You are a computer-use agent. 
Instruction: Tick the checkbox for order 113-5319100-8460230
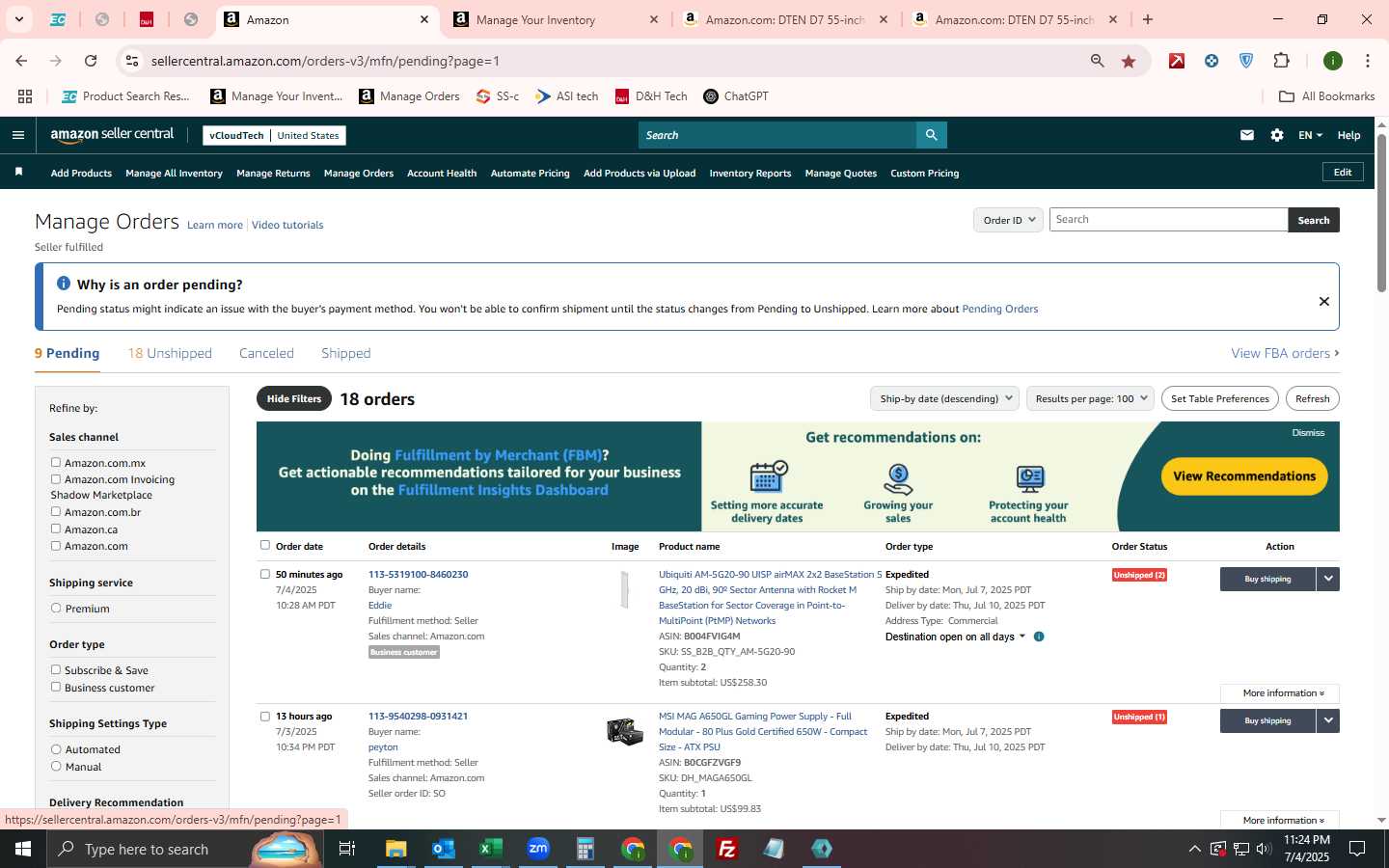pos(265,575)
